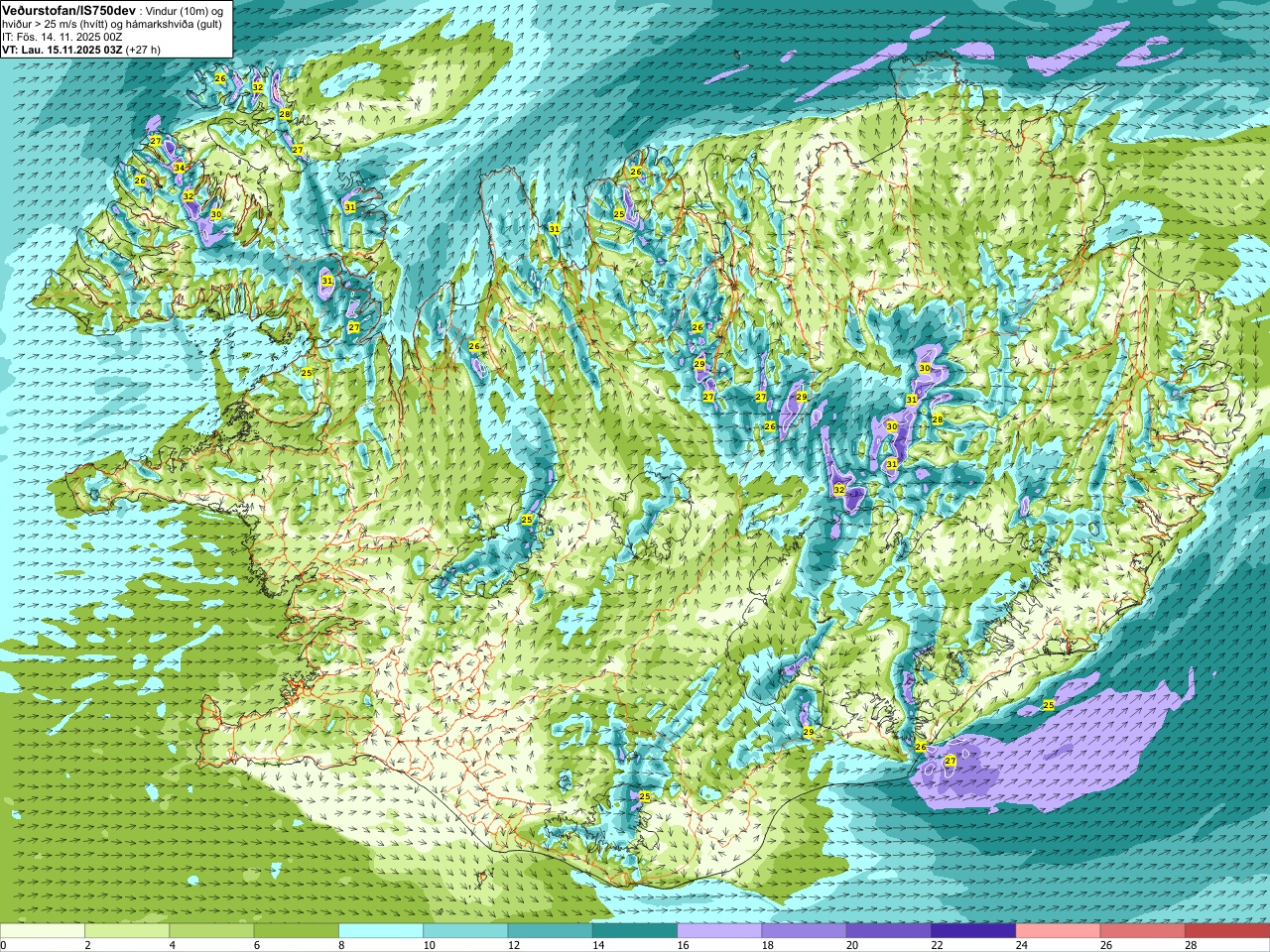Click the '(+27 h)' forecast offset text
Screen dimensions: 1270x952
(144, 50)
